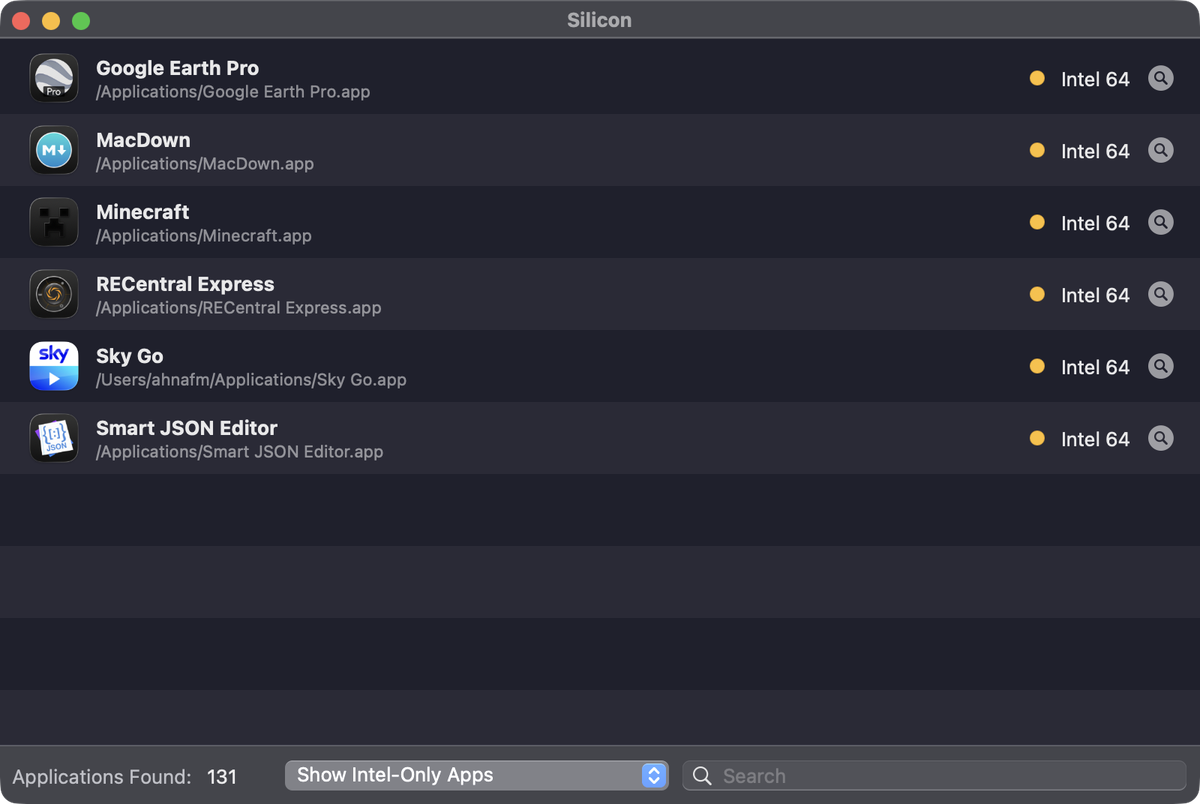Image resolution: width=1200 pixels, height=804 pixels.
Task: Click the search field's magnifying glass icon
Action: coord(702,776)
